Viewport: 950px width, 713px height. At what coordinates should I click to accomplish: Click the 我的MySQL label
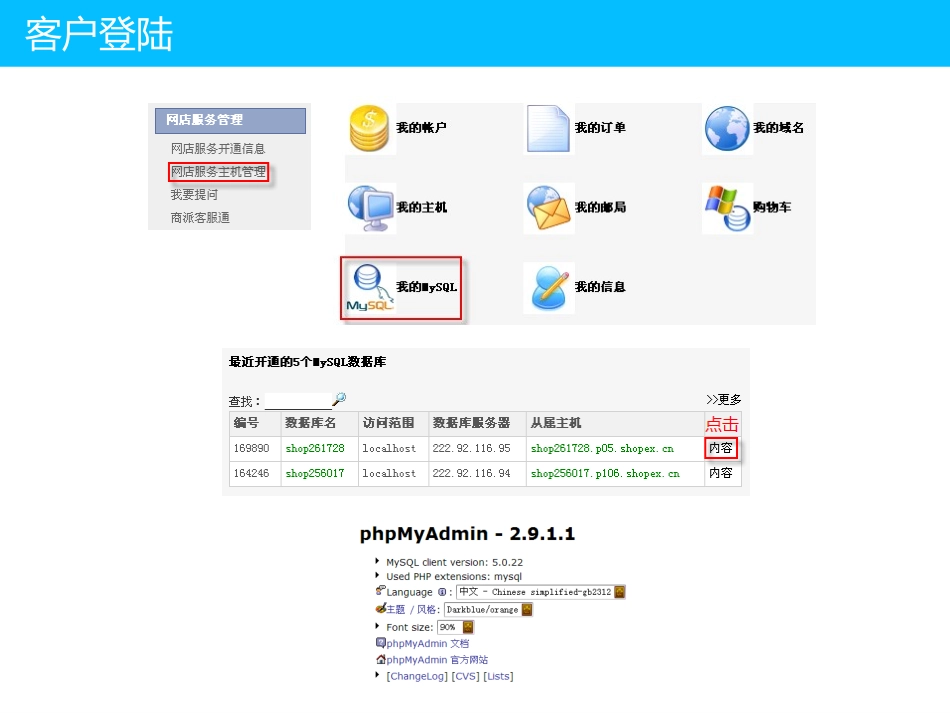tap(427, 287)
